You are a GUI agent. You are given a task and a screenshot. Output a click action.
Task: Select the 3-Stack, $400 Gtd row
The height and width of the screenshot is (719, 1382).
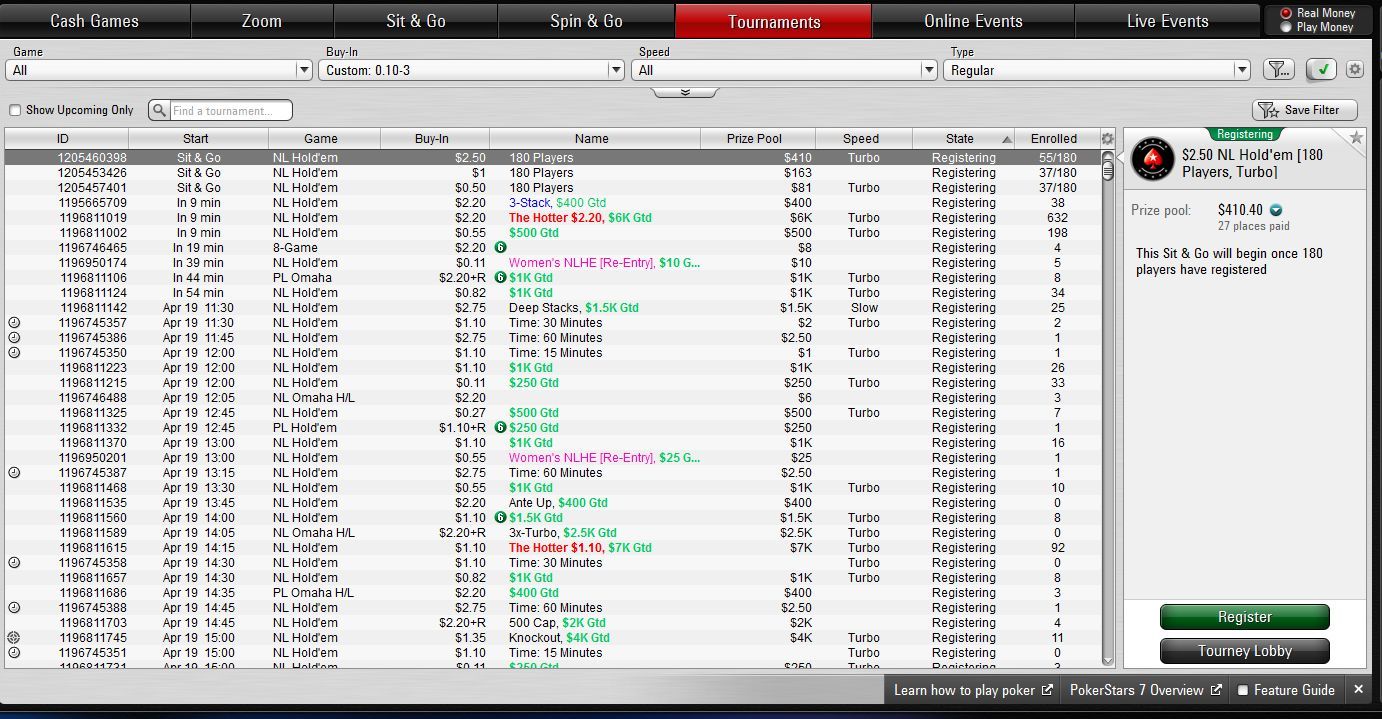[x=552, y=203]
